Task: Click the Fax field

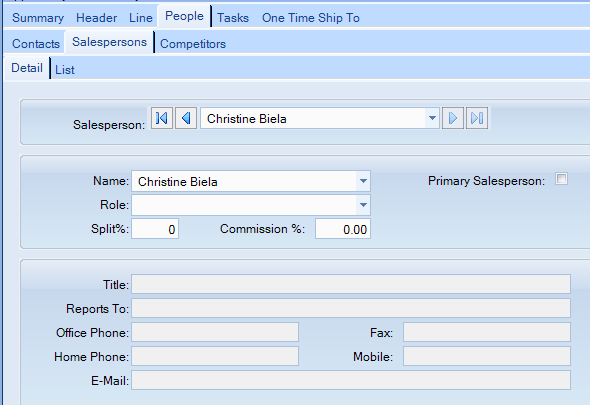Action: [x=487, y=332]
